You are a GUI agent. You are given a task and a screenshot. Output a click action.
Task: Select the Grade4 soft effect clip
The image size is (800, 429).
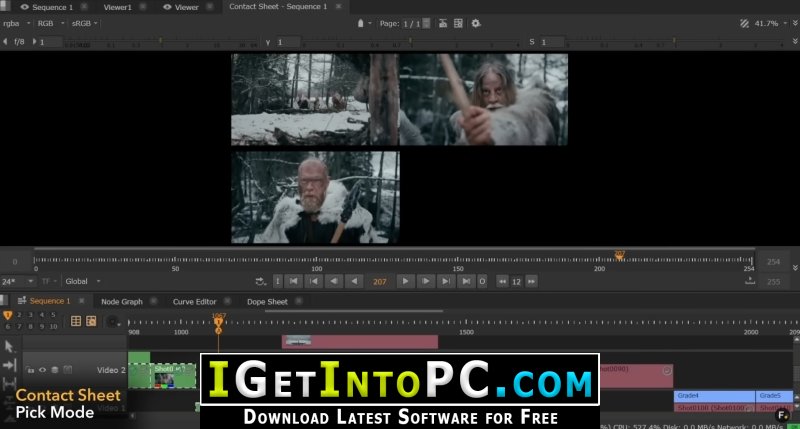coord(714,396)
